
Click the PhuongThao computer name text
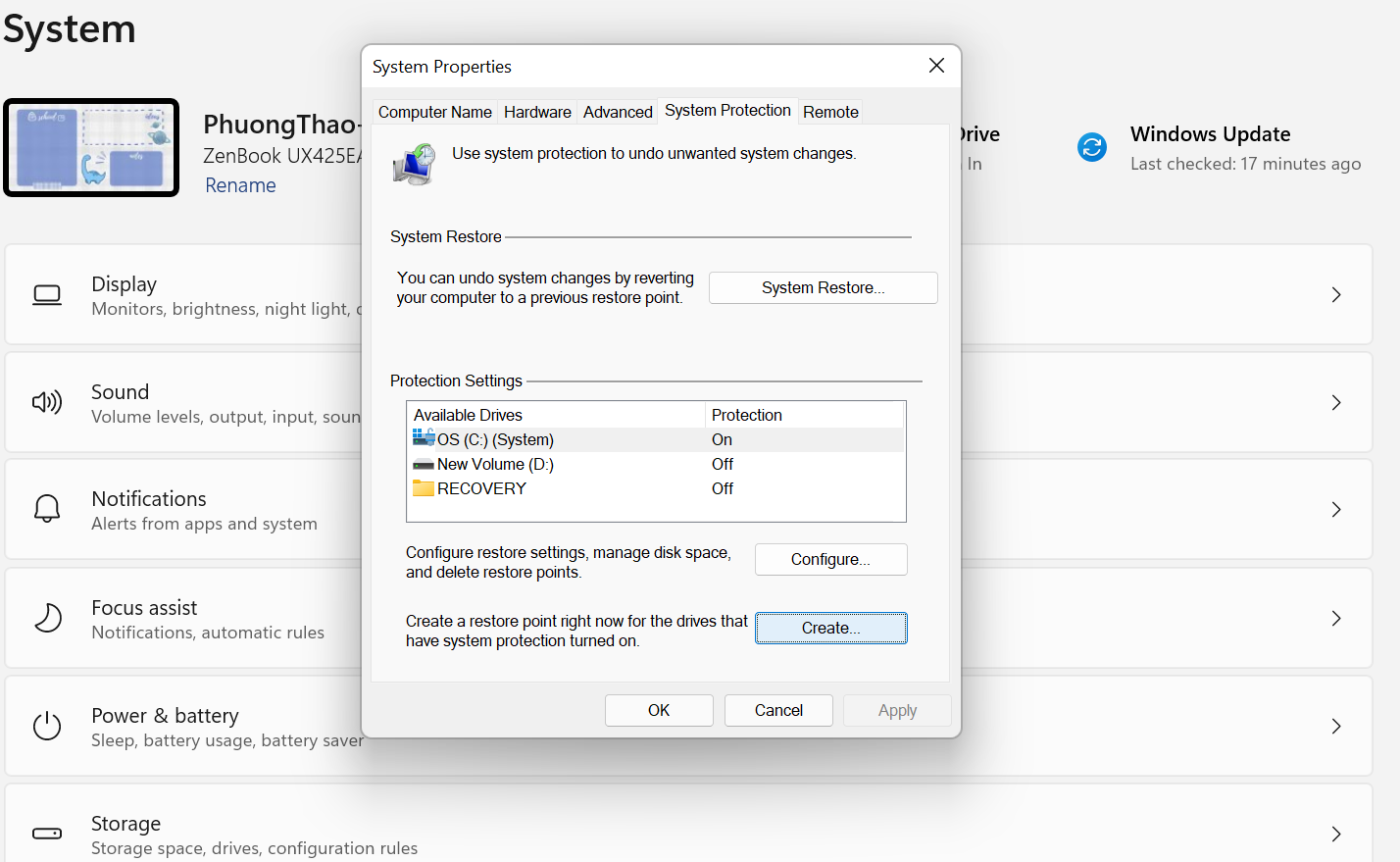point(281,125)
